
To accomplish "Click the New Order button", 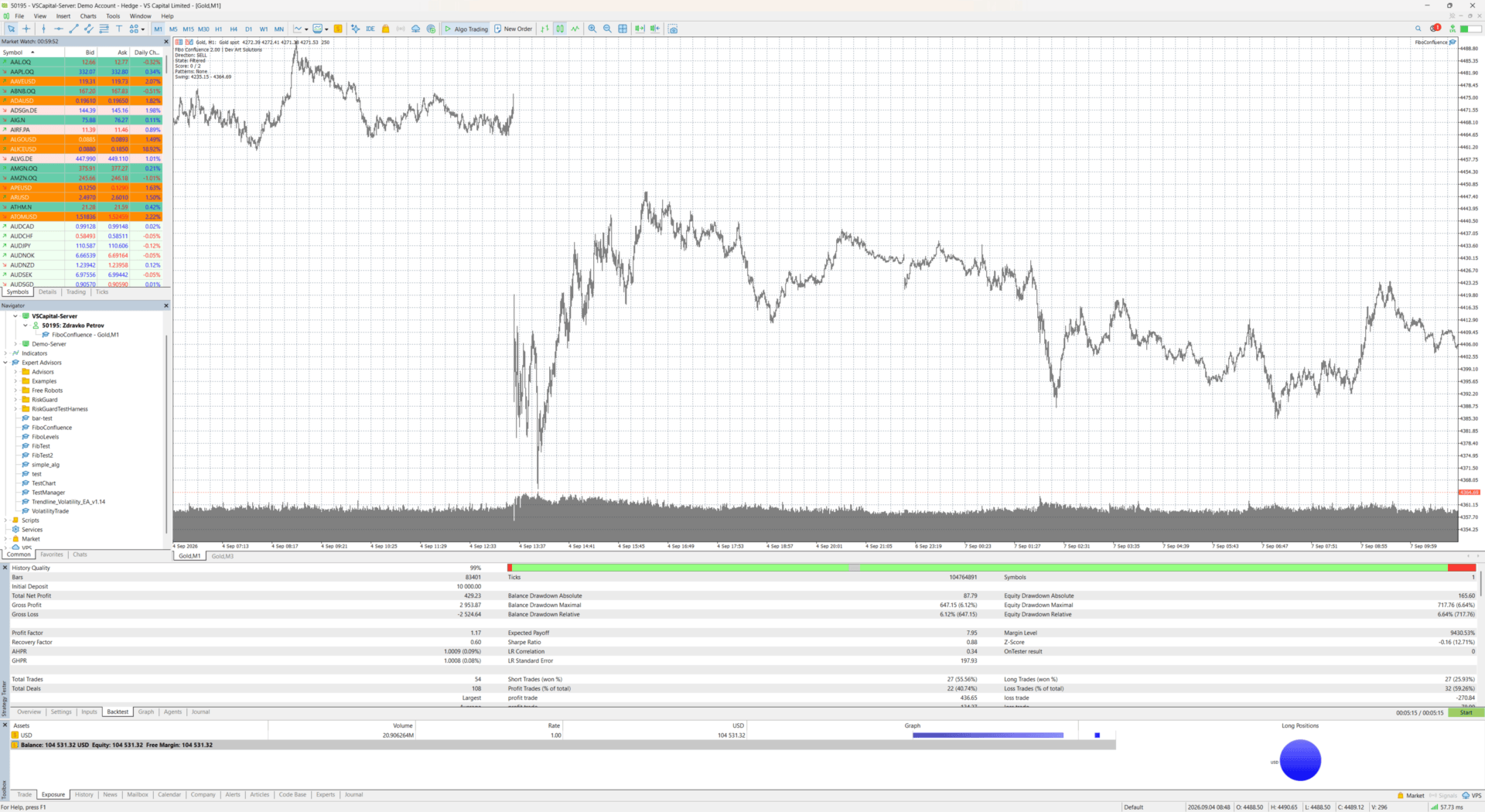I will pos(514,29).
